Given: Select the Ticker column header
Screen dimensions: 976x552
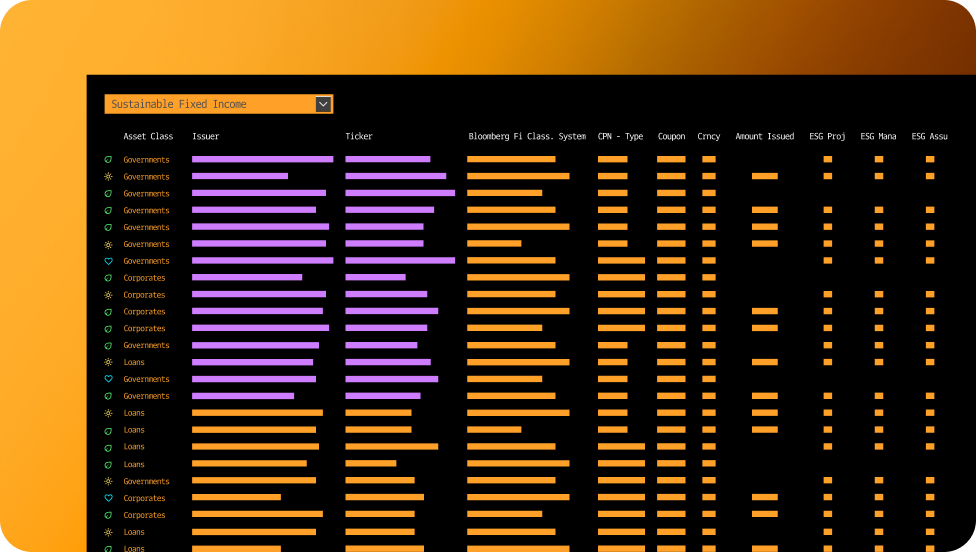Looking at the screenshot, I should [359, 137].
